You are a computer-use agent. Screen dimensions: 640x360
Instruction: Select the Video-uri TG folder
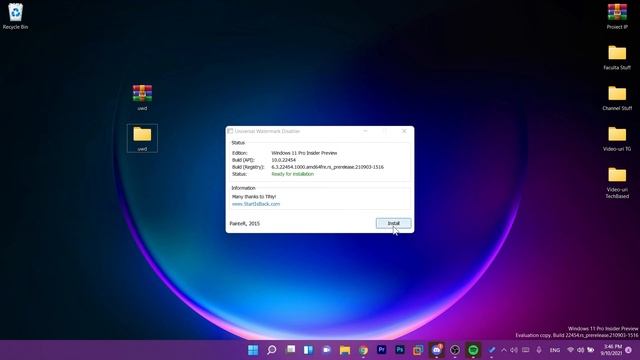click(617, 139)
